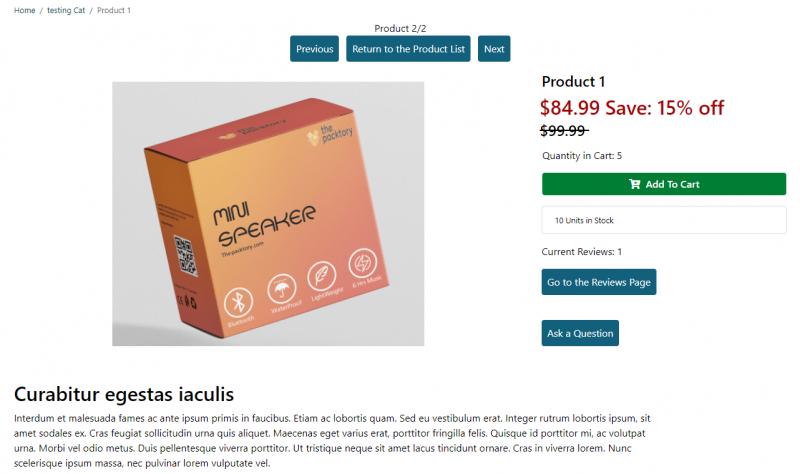Open the Home breadcrumb link
The image size is (800, 474).
[x=24, y=10]
